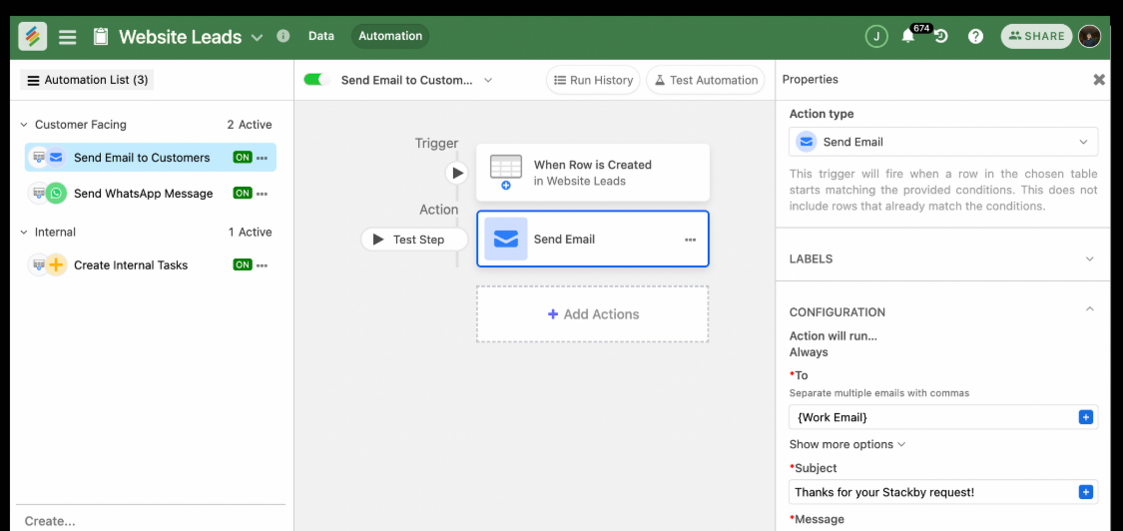Viewport: 1123px width, 531px height.
Task: Close the Properties panel
Action: pyautogui.click(x=1099, y=80)
